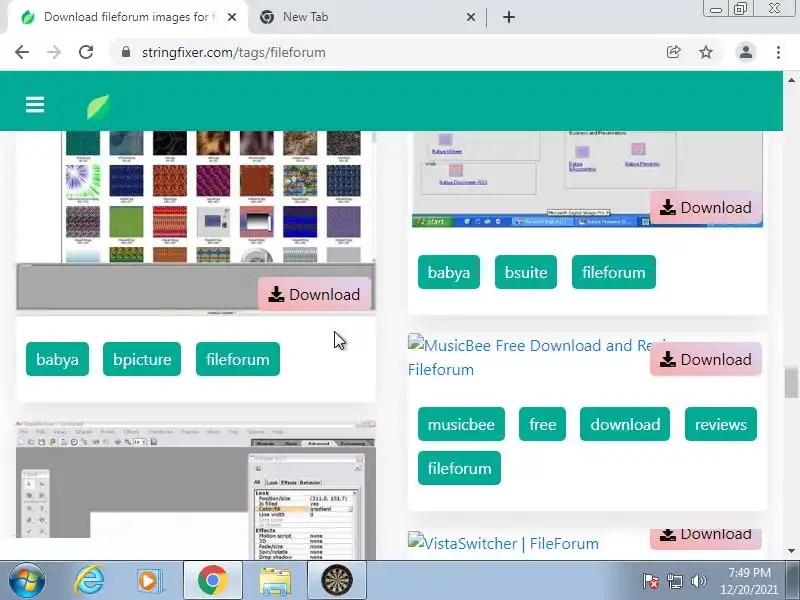This screenshot has height=600, width=800.
Task: Click the fileforum tag next to bsuite
Action: (613, 272)
